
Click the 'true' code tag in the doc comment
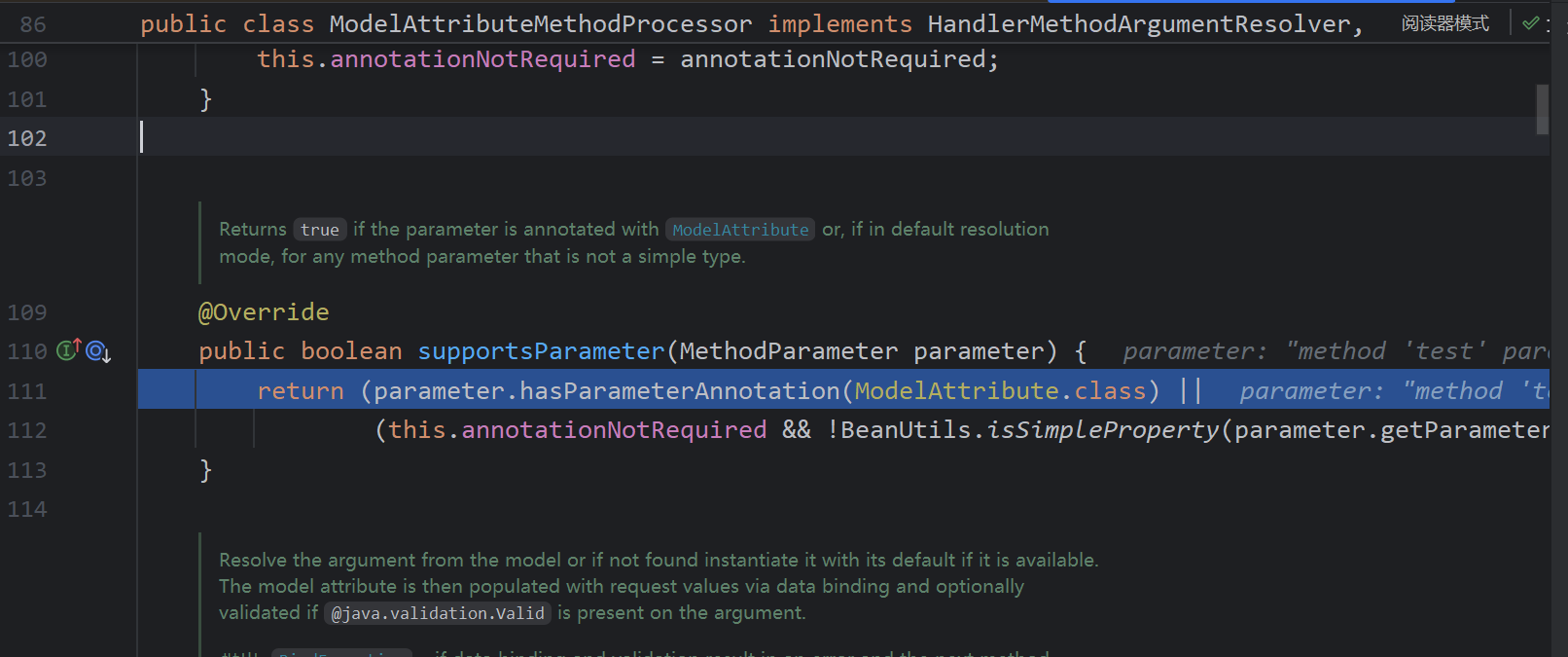coord(319,230)
